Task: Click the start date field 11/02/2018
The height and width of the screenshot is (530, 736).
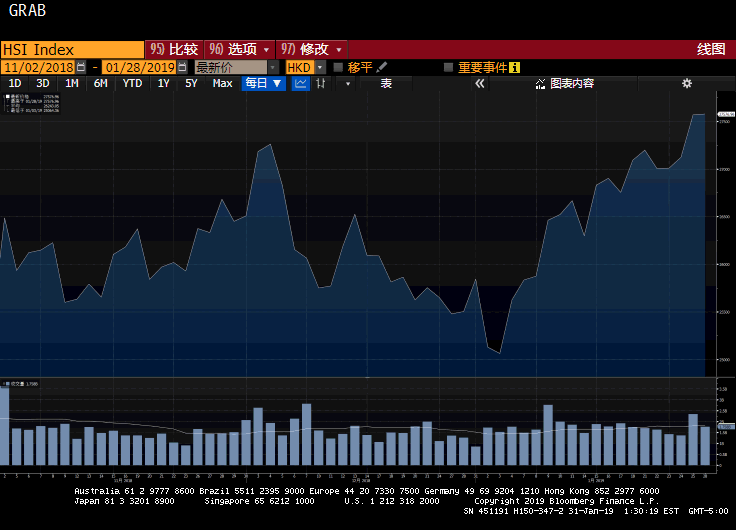Action: [x=38, y=67]
